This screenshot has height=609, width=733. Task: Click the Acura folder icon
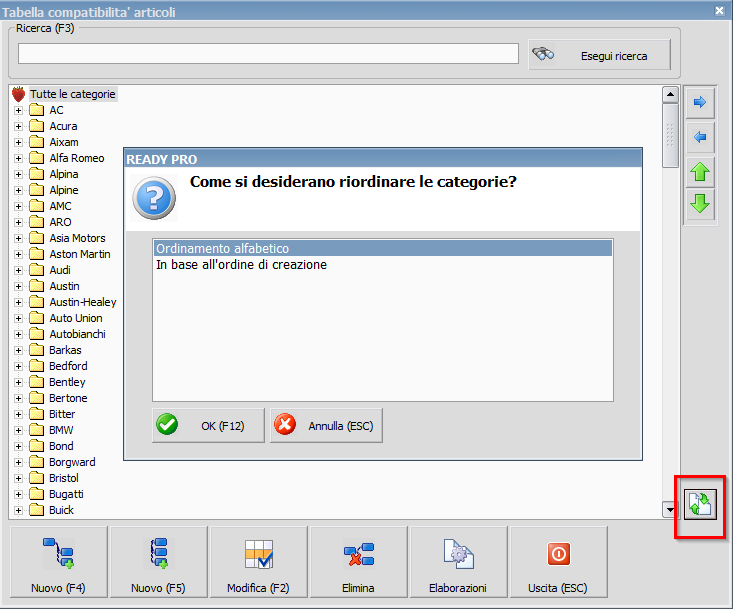click(36, 126)
